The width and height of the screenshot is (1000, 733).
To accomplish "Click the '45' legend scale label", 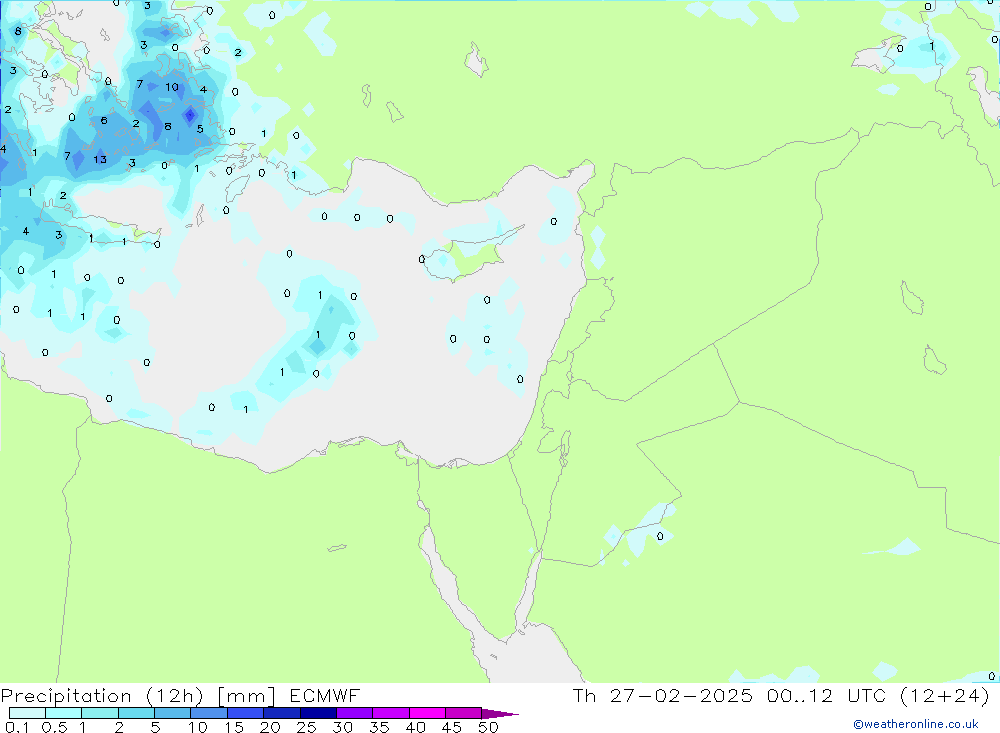I will point(452,727).
